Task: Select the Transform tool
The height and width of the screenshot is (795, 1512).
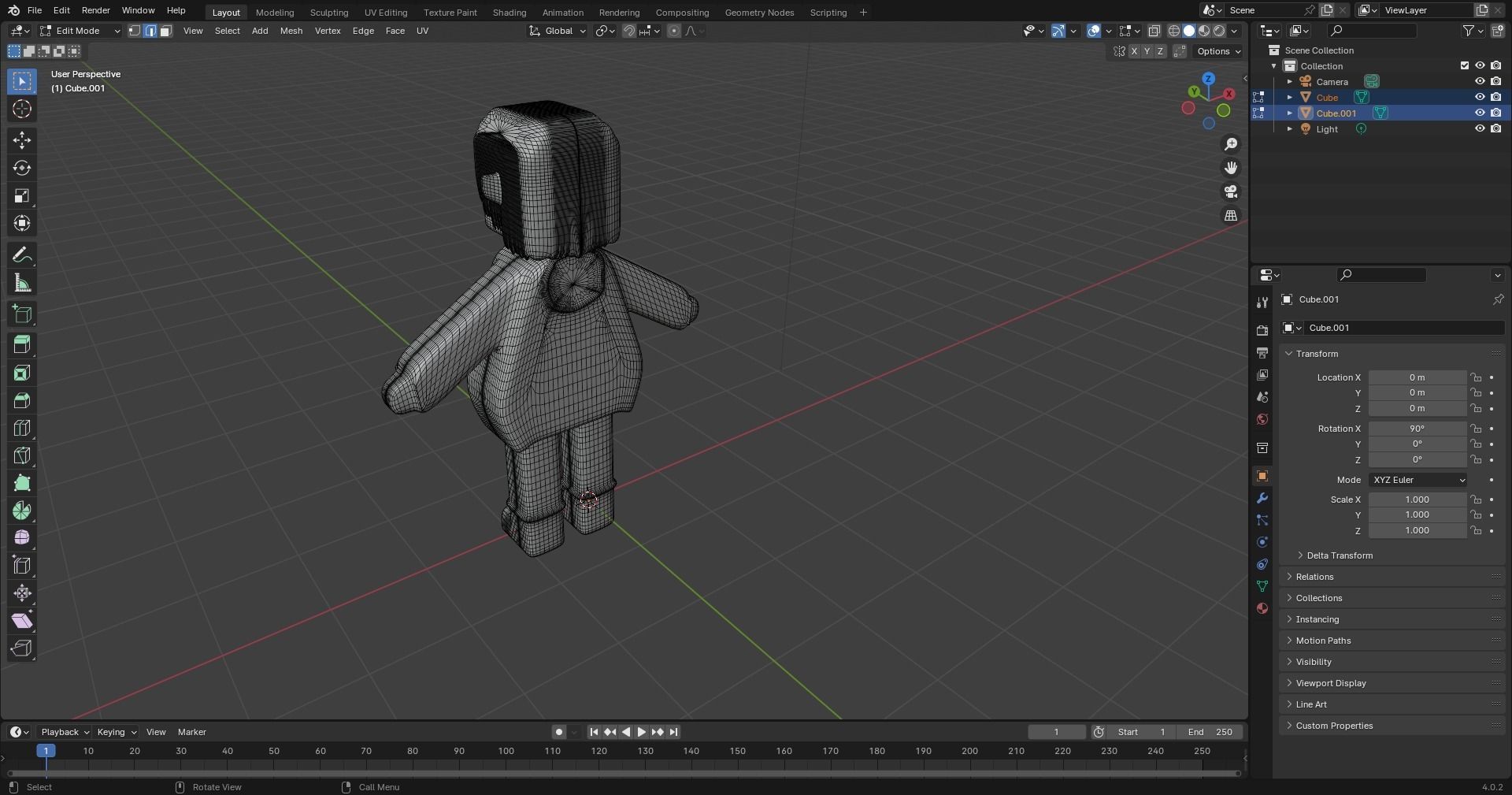Action: coord(22,223)
